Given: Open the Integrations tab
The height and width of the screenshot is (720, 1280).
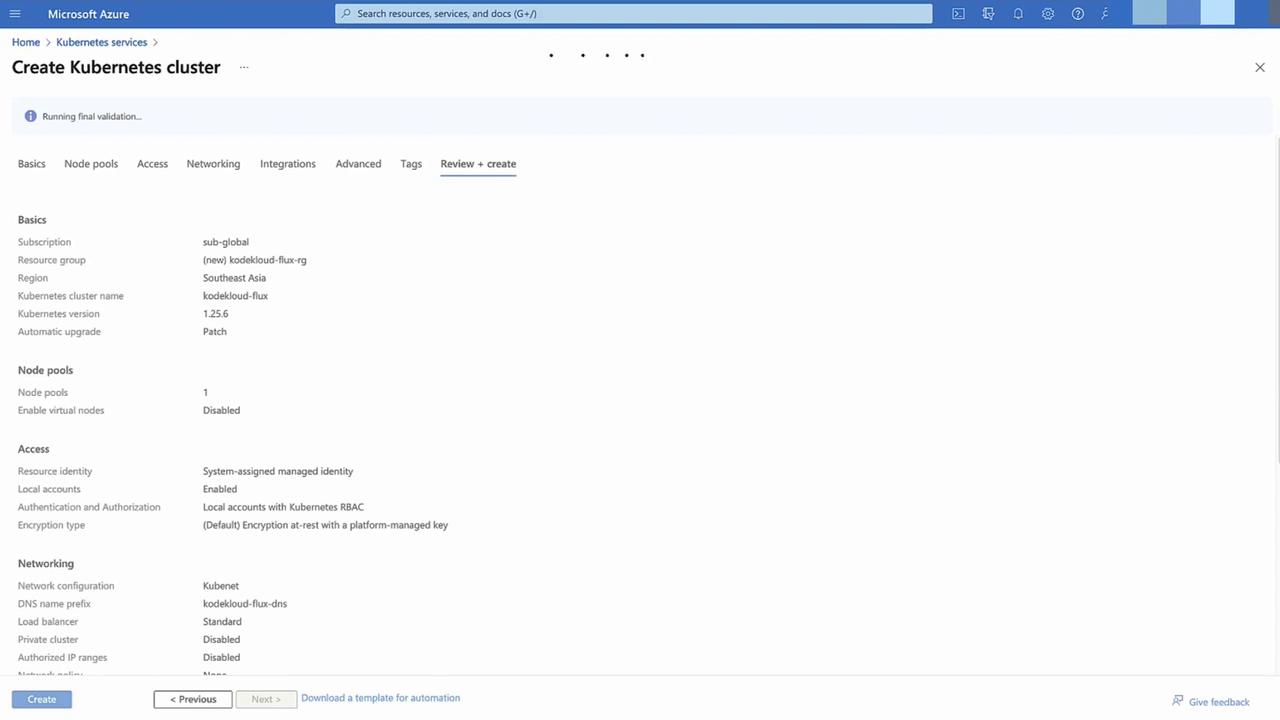Looking at the screenshot, I should click(x=288, y=164).
